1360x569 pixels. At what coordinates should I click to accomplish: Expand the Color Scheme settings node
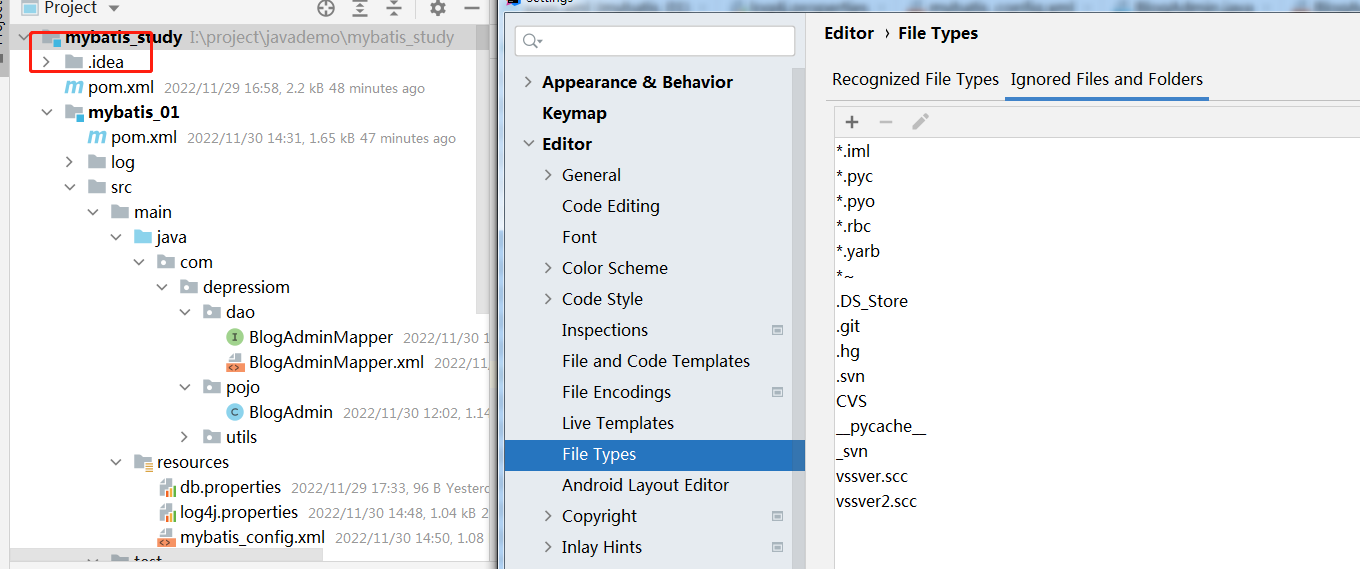pos(548,268)
